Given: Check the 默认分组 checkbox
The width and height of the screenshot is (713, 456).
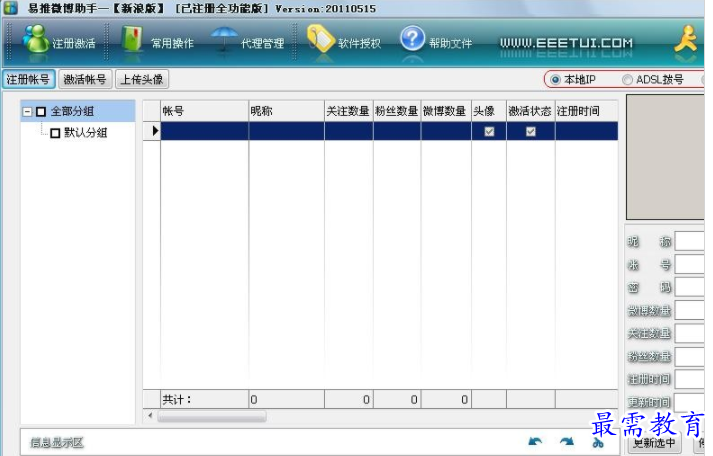Looking at the screenshot, I should point(55,133).
